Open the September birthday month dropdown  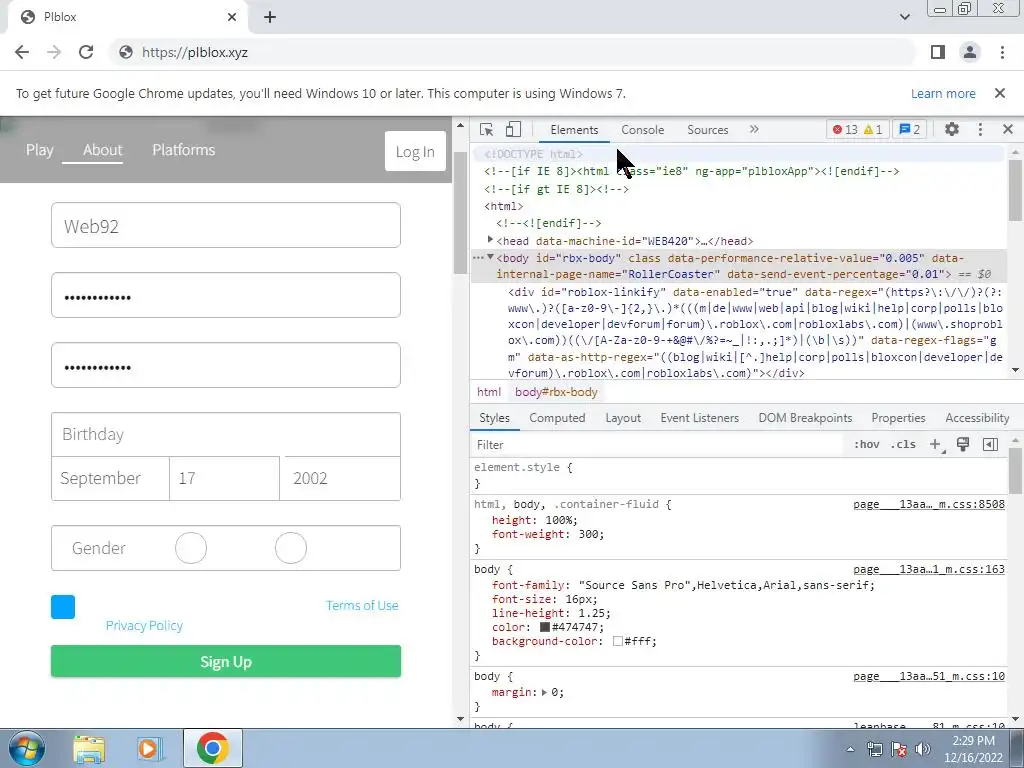click(x=110, y=479)
